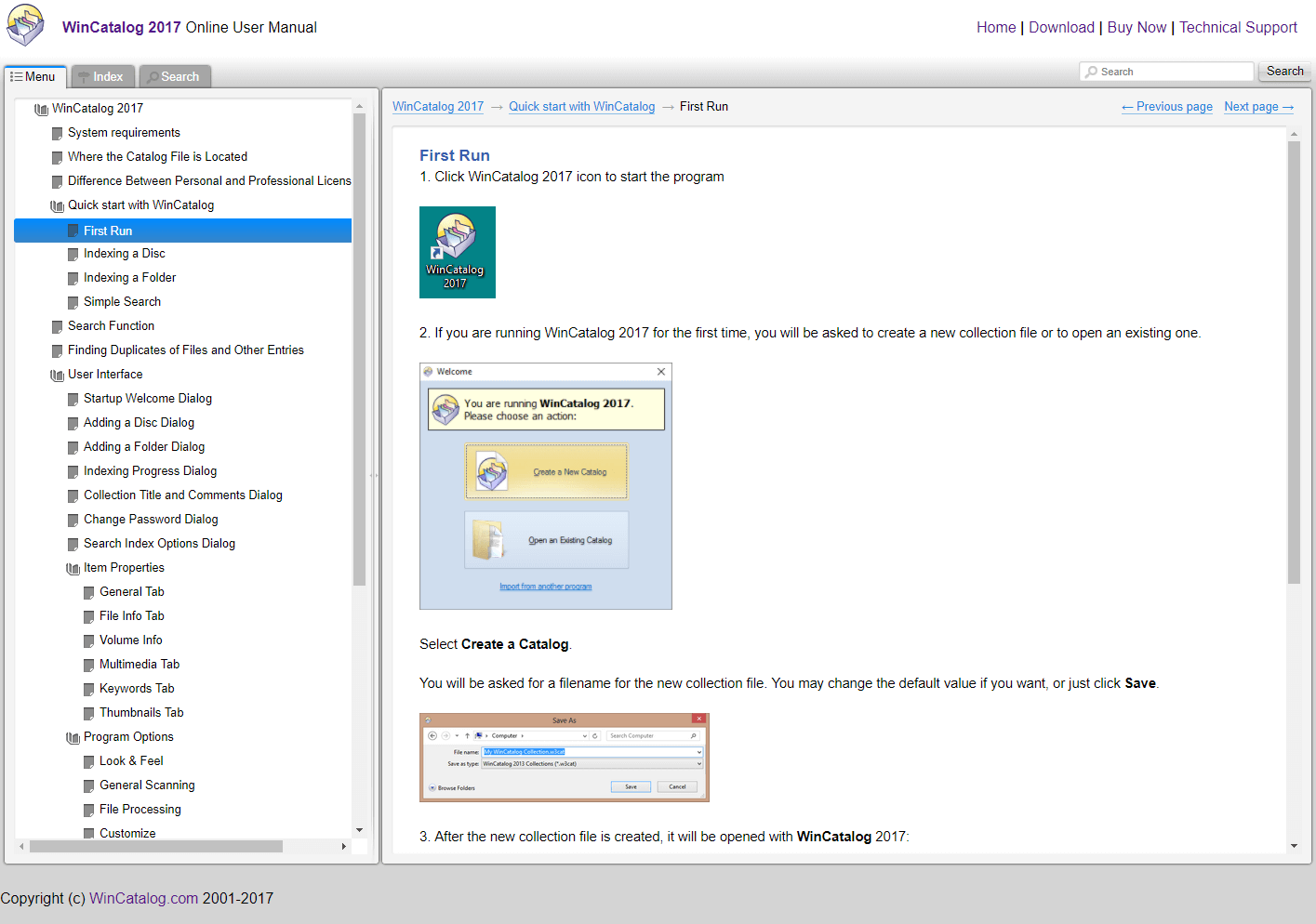Click content pane scrollbar down arrow
The width and height of the screenshot is (1316, 924).
tap(1294, 846)
